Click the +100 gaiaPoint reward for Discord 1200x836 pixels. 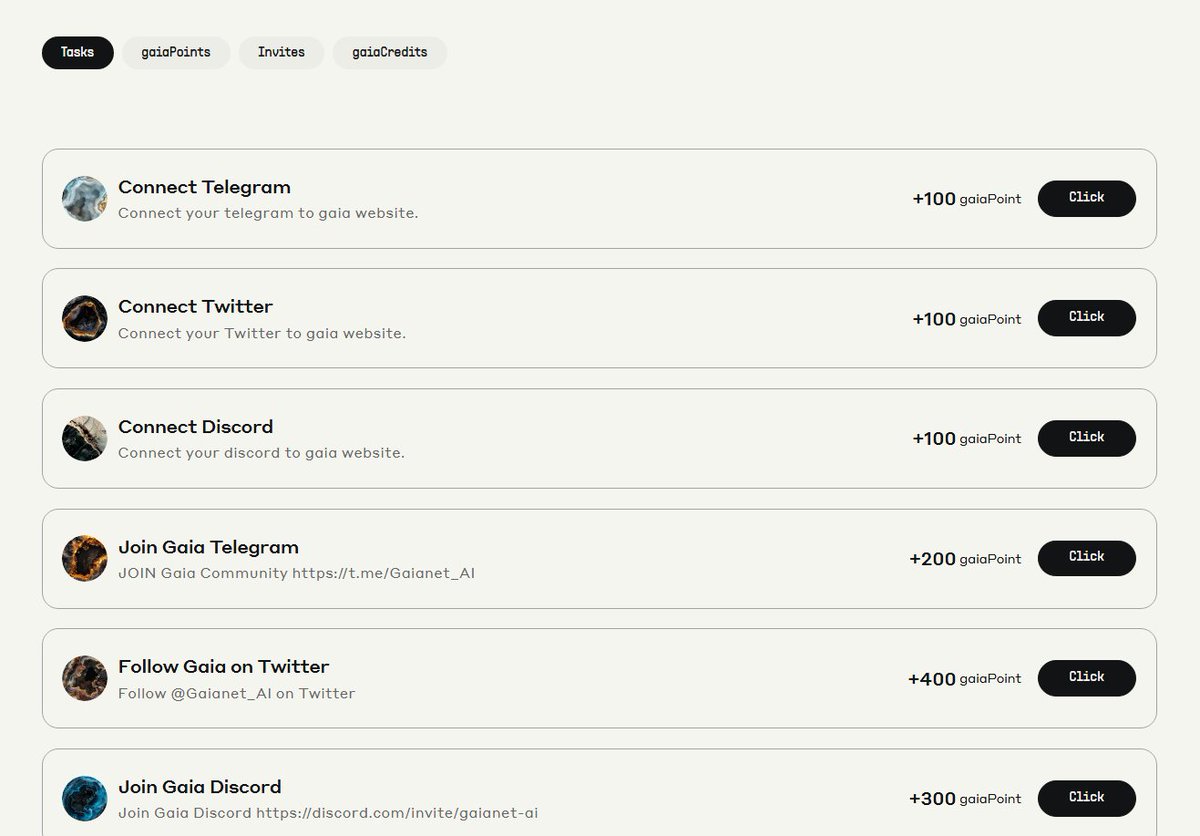tap(967, 439)
